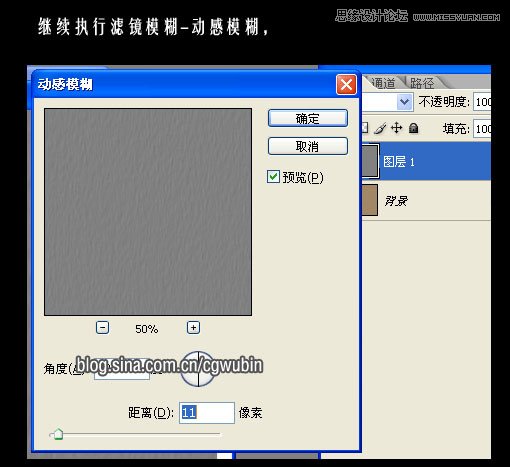Screen dimensions: 510x467
Task: Switch to the 路径 tab
Action: [422, 83]
